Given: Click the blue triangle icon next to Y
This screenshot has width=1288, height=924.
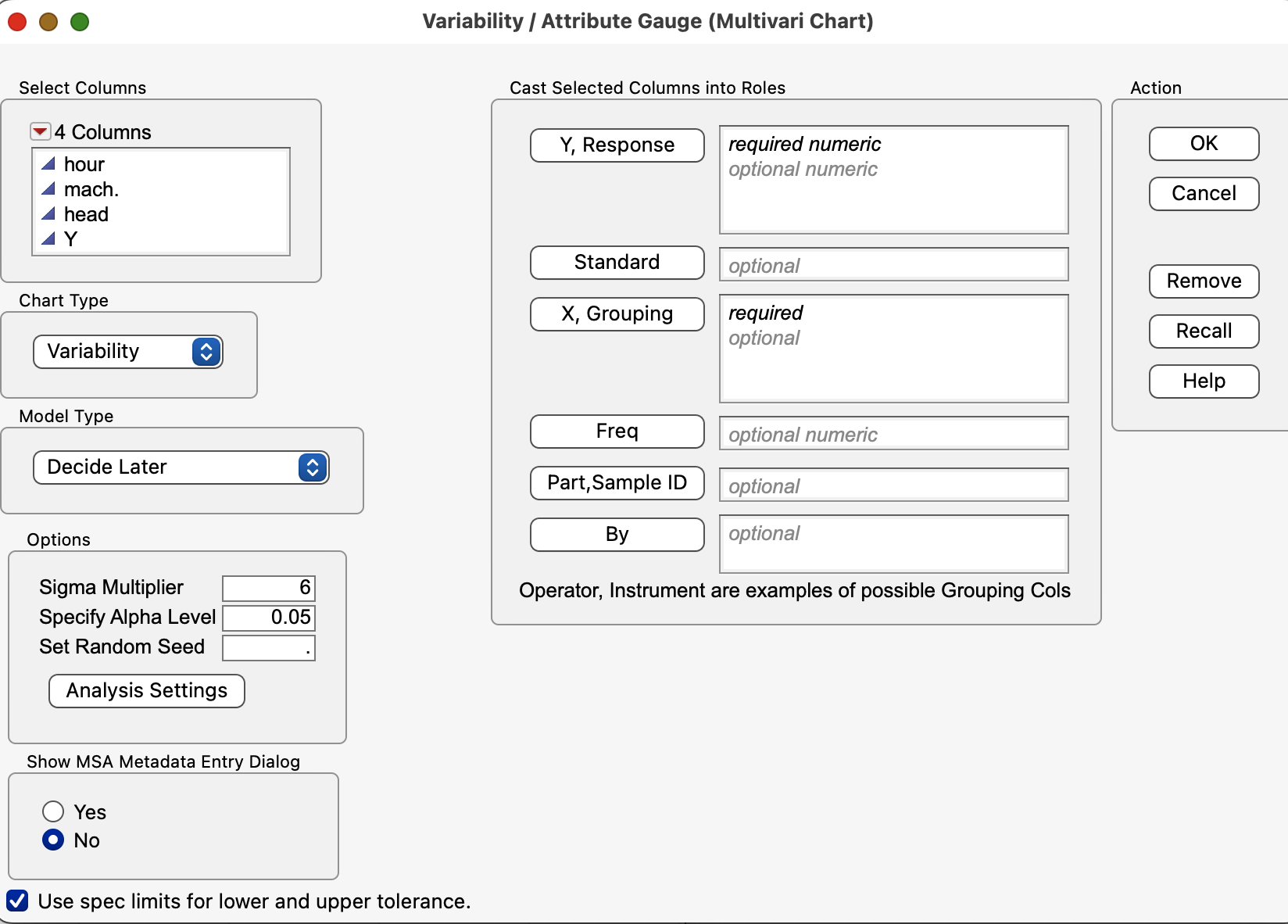Looking at the screenshot, I should point(48,239).
